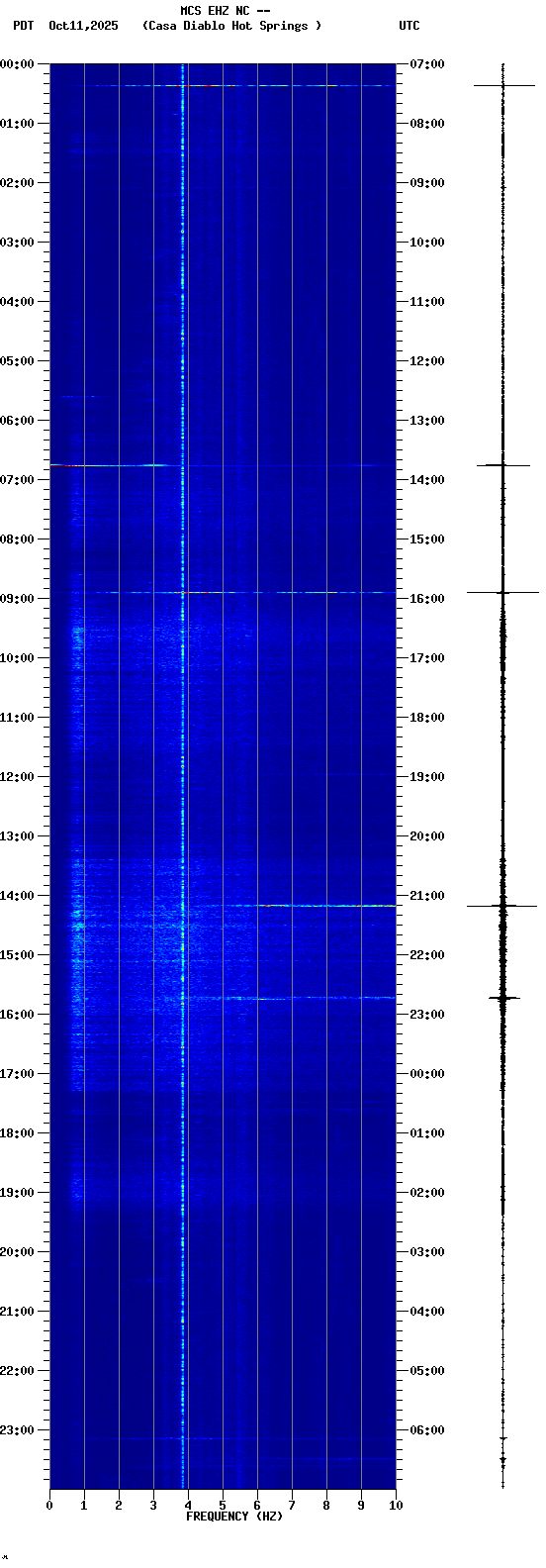Click frequency axis tick label 6
Screen dimensions: 546x1568
coord(257,1506)
